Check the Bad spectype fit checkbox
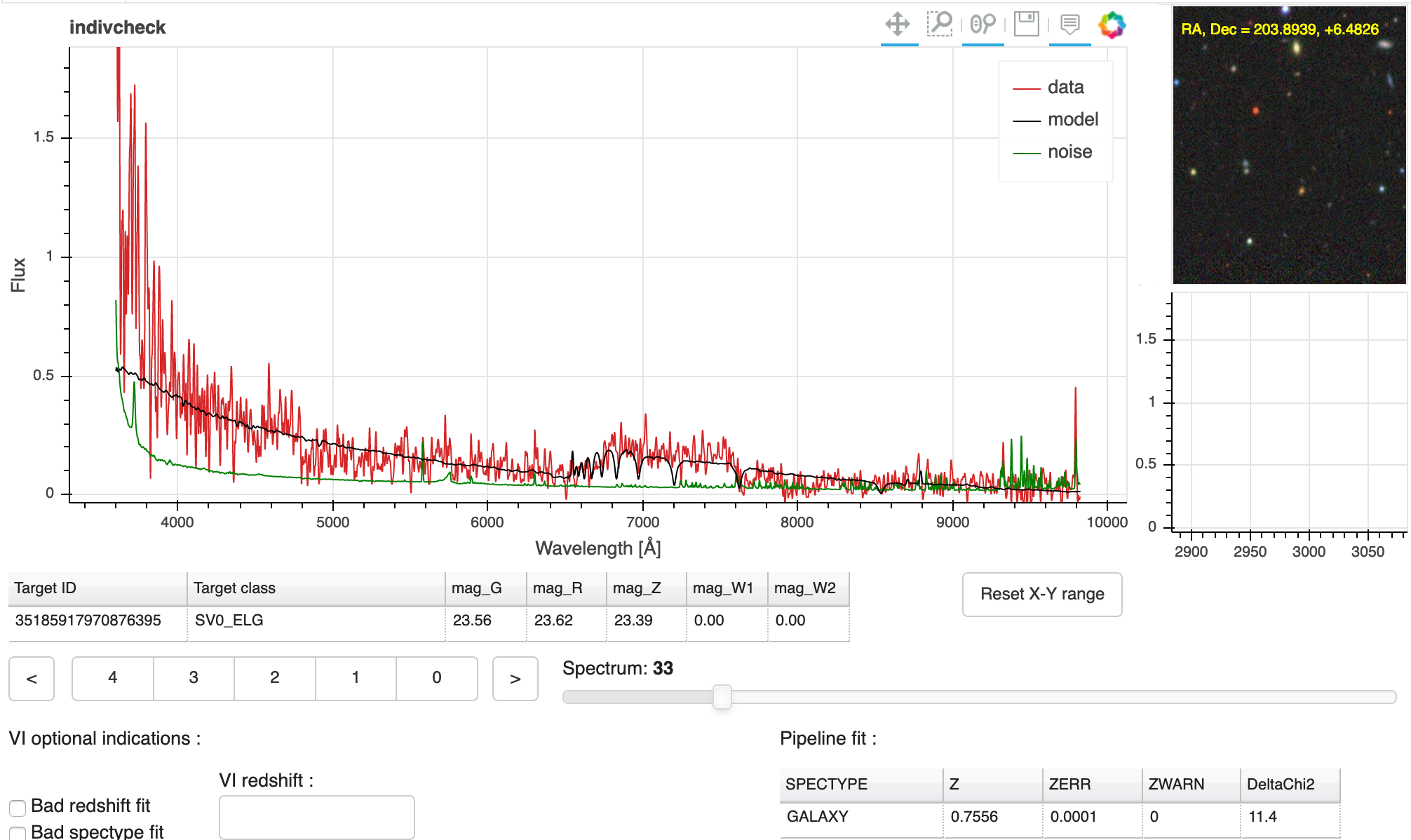This screenshot has height=840, width=1411. point(19,833)
